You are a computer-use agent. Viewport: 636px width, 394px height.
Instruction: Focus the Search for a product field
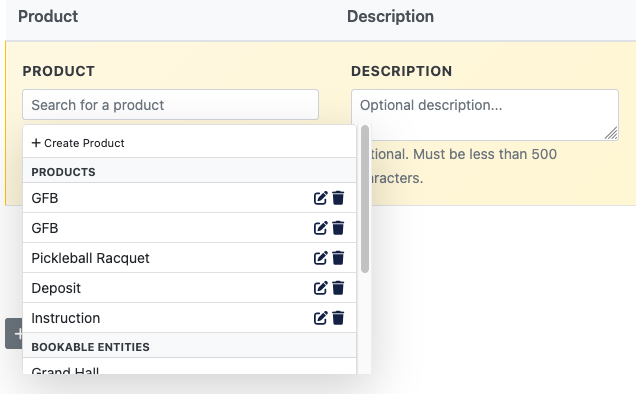170,105
